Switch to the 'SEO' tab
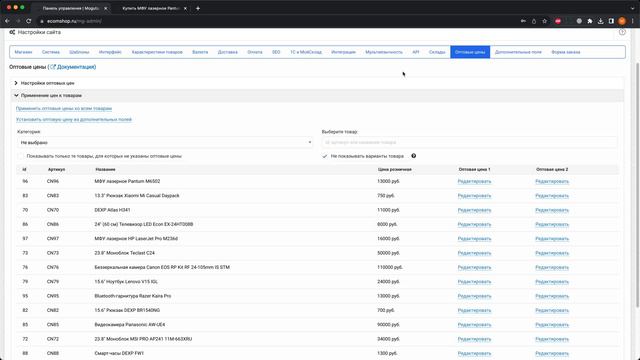Screen dimensions: 640x360 point(276,52)
